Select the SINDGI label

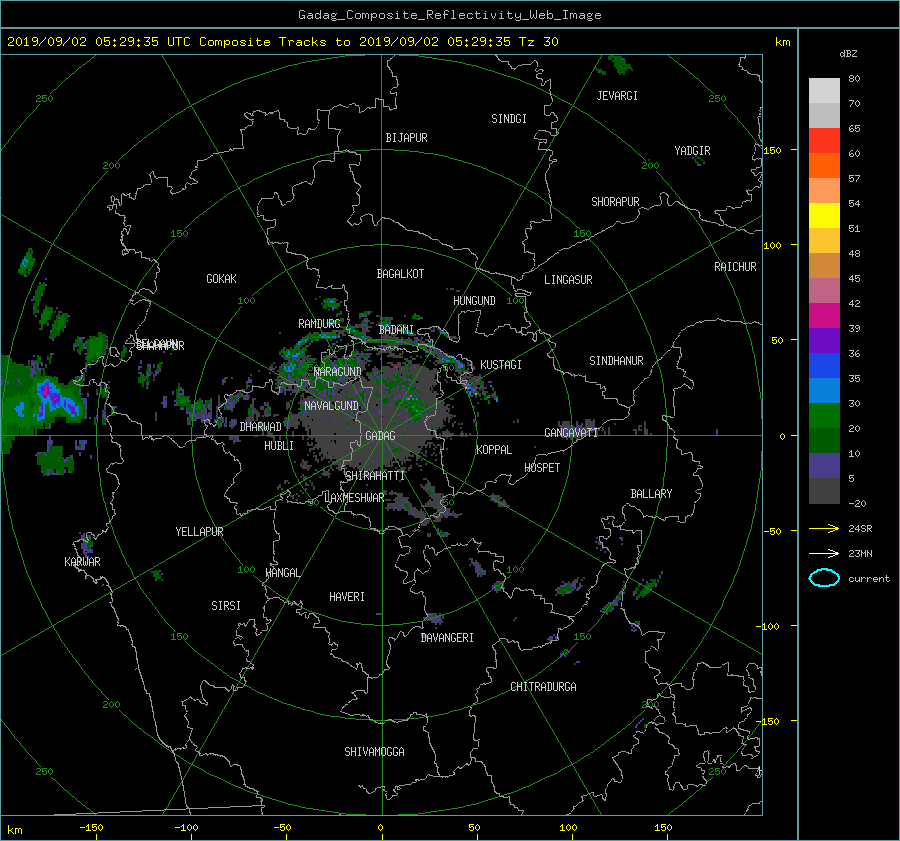click(509, 119)
